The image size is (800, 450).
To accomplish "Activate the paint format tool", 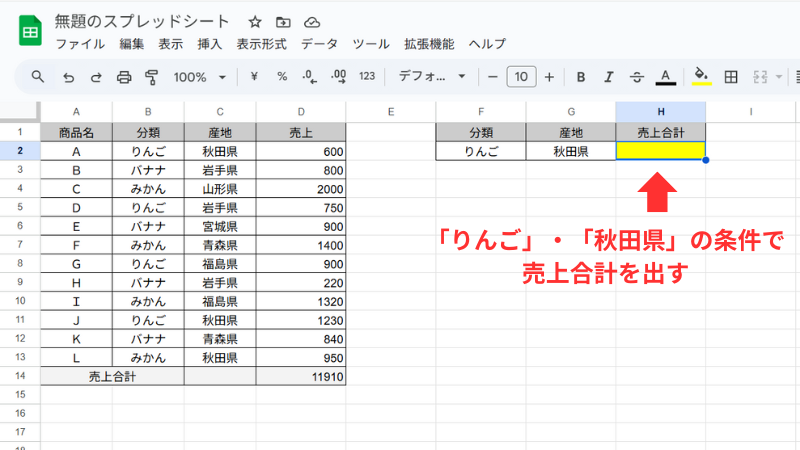I will 152,78.
